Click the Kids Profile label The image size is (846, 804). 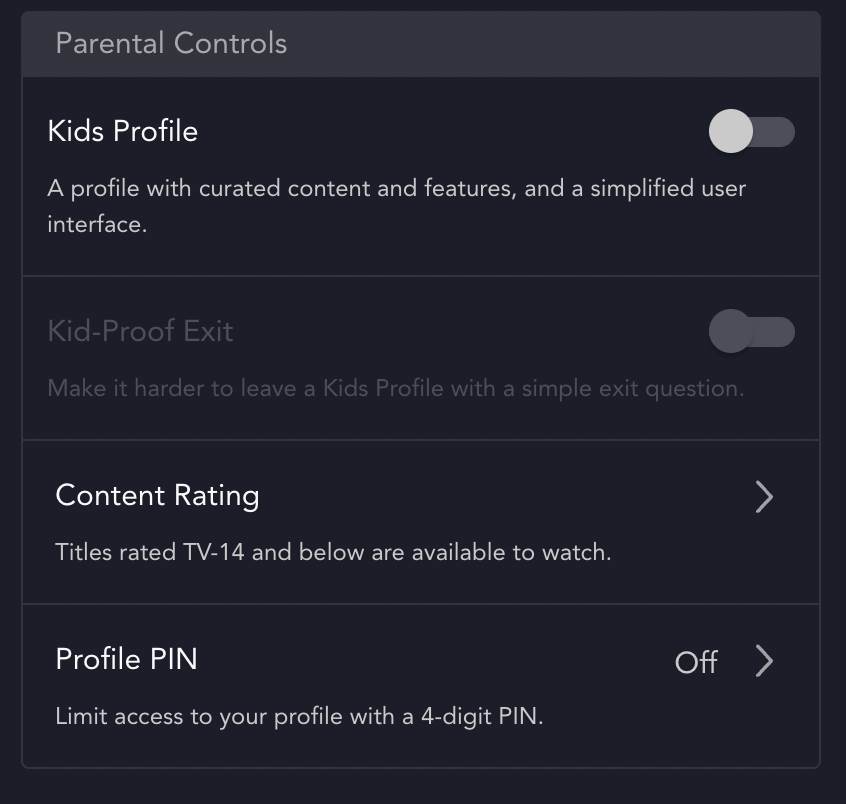[122, 131]
